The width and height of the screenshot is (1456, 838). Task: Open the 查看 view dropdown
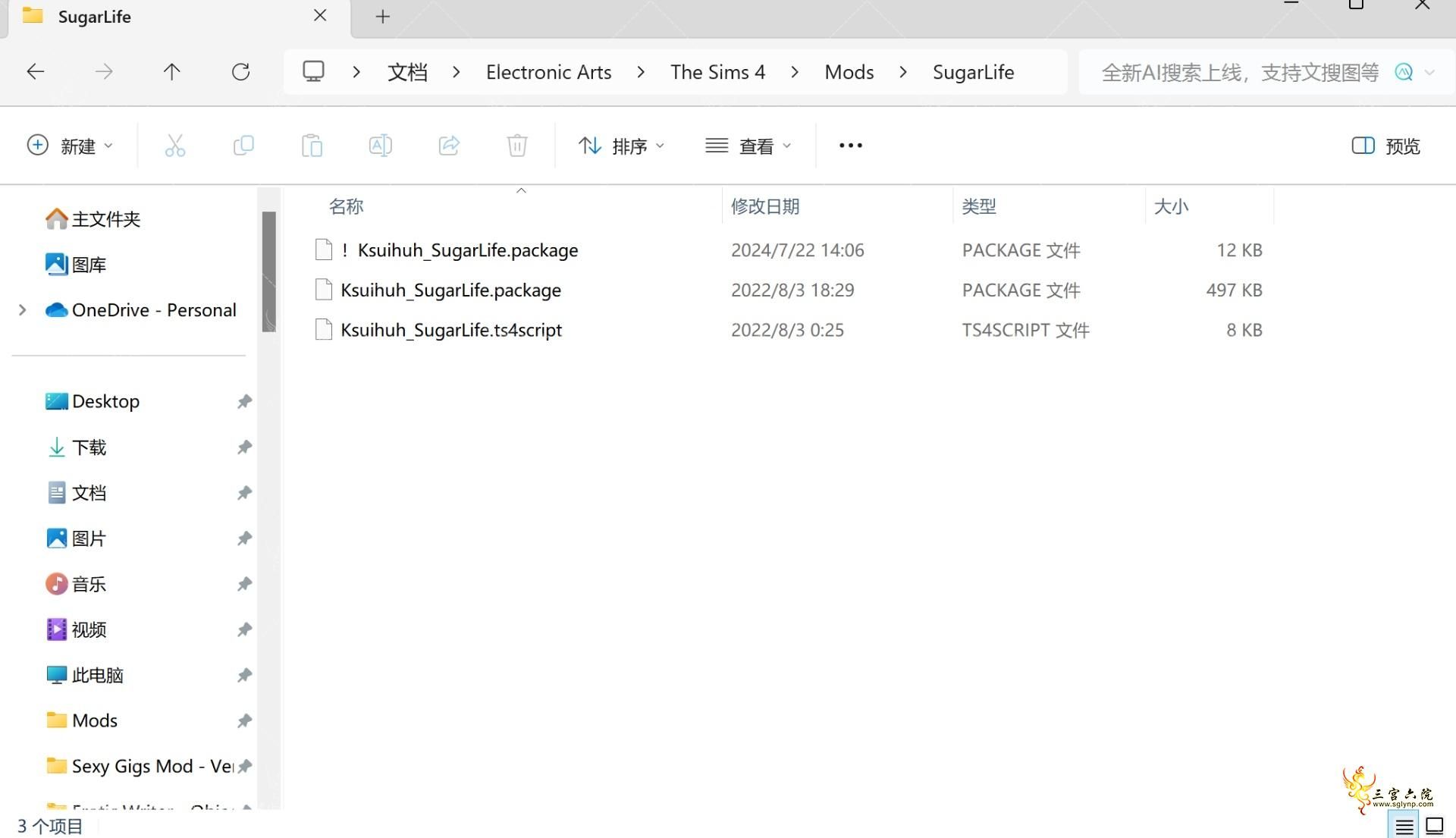click(748, 146)
